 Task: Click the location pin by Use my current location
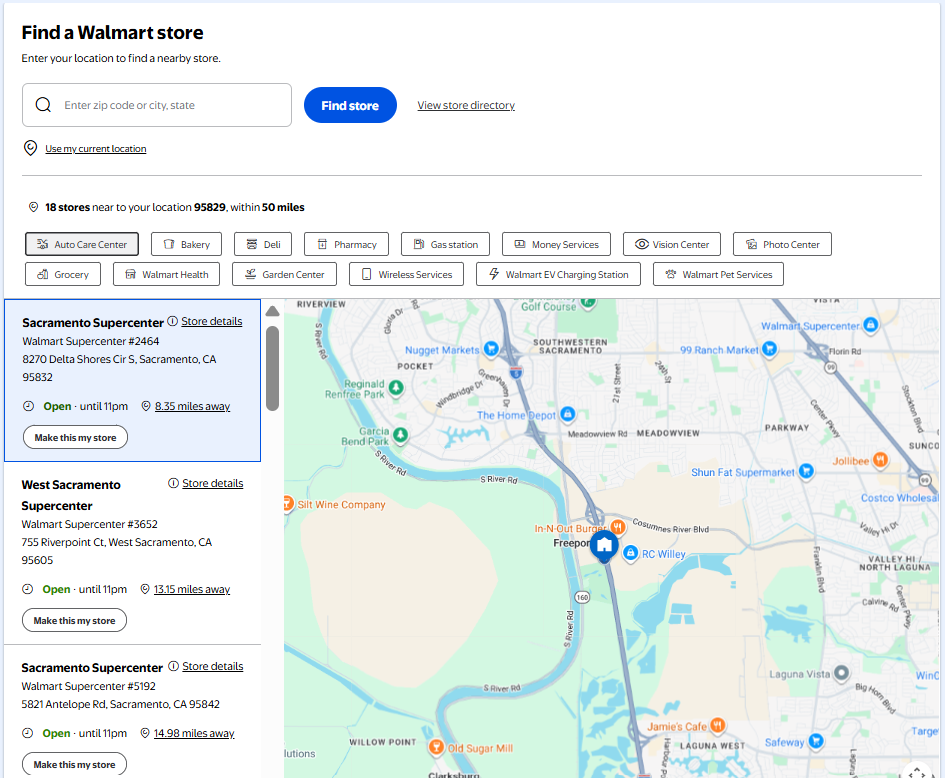(x=29, y=147)
